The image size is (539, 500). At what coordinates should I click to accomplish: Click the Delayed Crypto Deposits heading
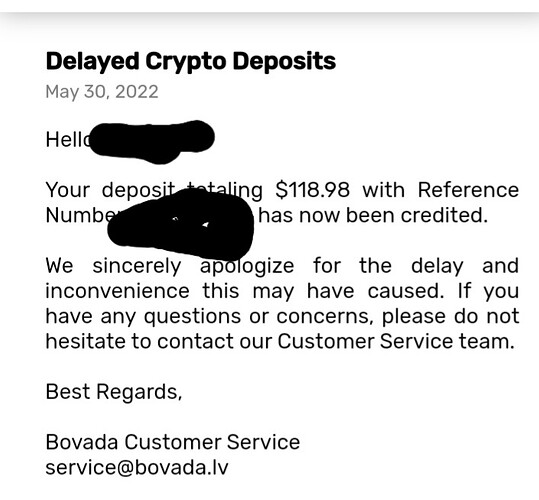(191, 63)
